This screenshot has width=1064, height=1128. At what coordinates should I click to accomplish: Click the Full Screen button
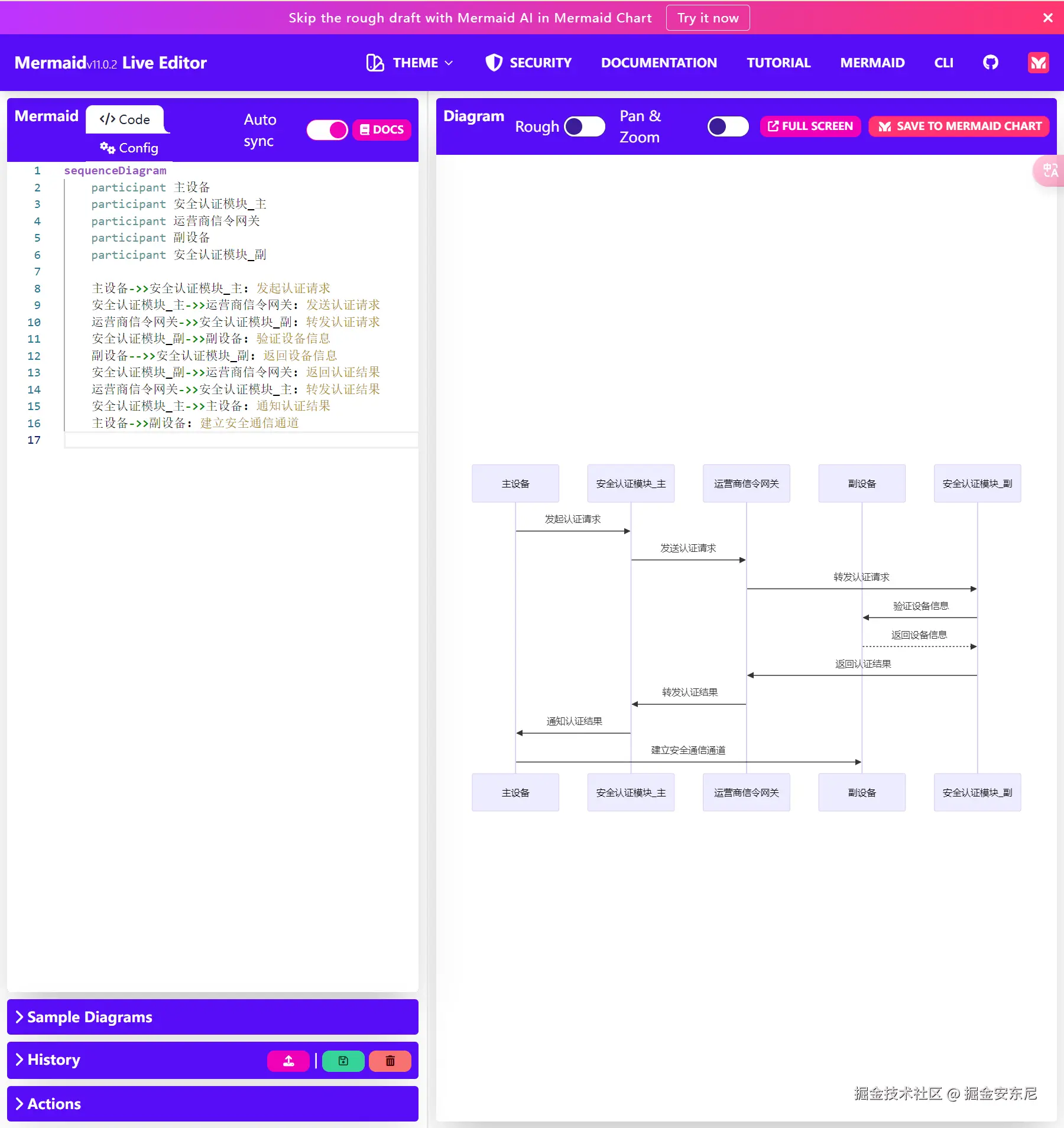coord(810,126)
